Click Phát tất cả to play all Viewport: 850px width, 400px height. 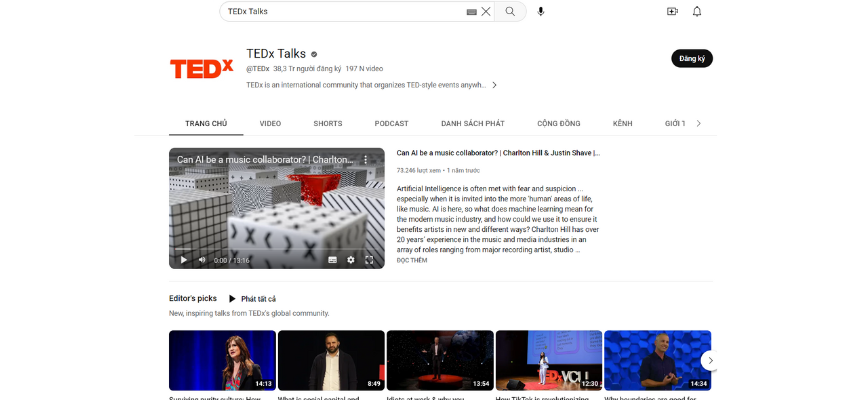[x=252, y=299]
